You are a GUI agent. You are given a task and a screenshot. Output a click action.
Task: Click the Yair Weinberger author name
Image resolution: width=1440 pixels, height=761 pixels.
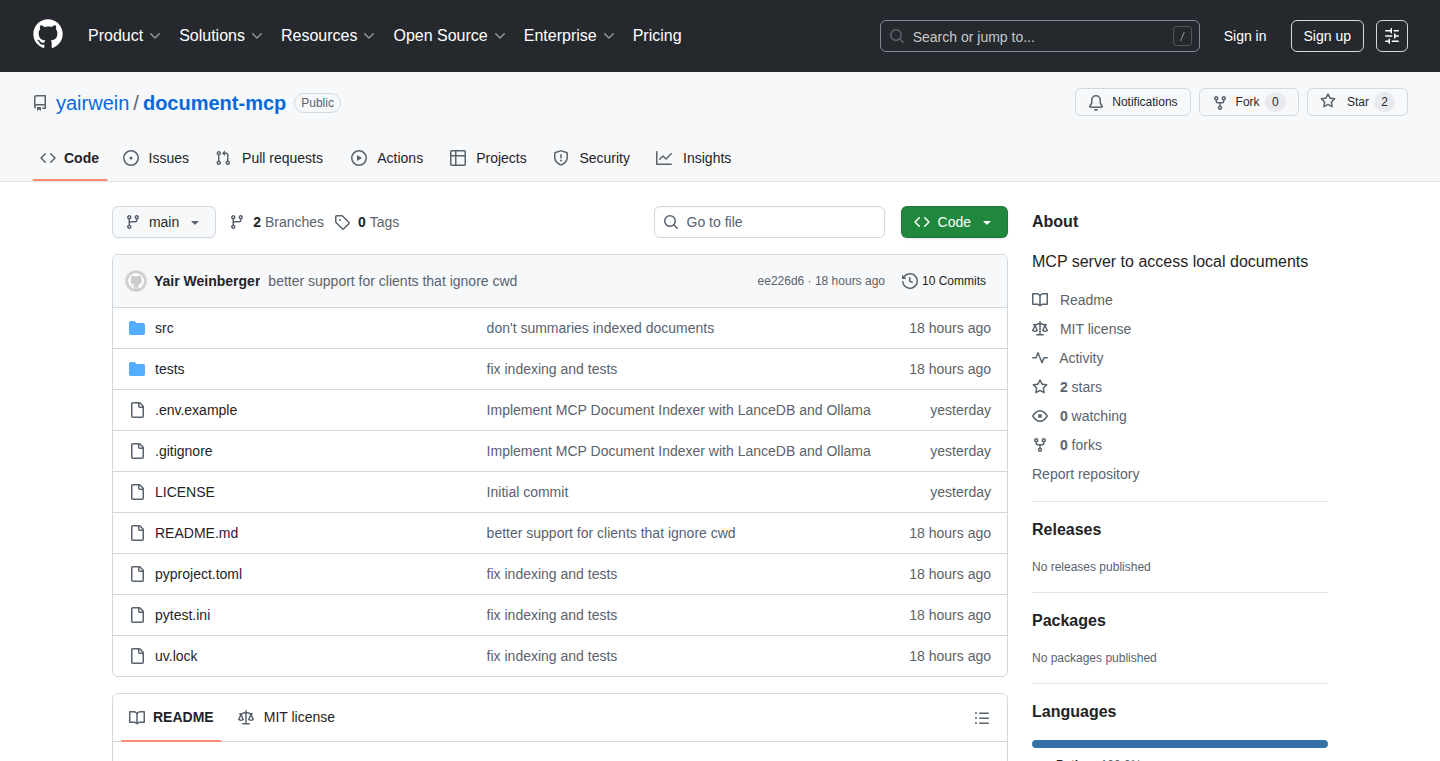pos(207,281)
